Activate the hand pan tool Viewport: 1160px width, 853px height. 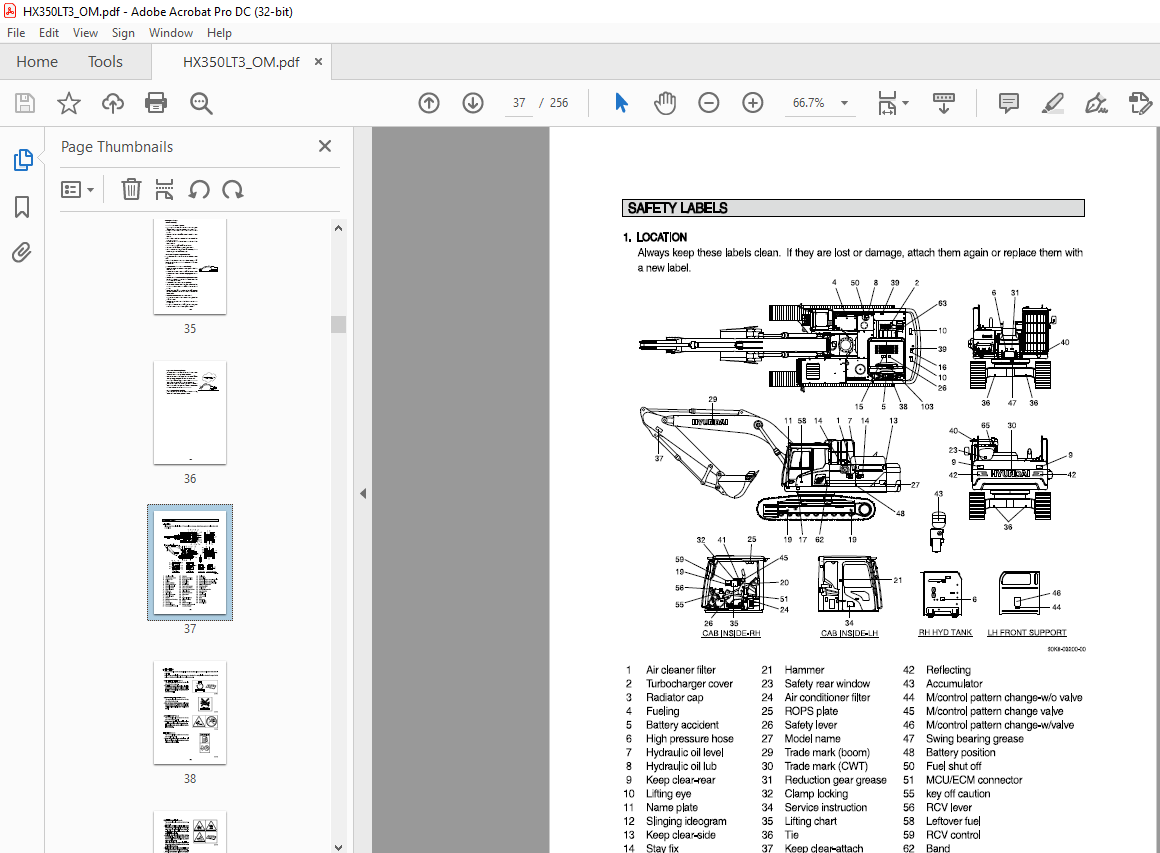click(665, 103)
